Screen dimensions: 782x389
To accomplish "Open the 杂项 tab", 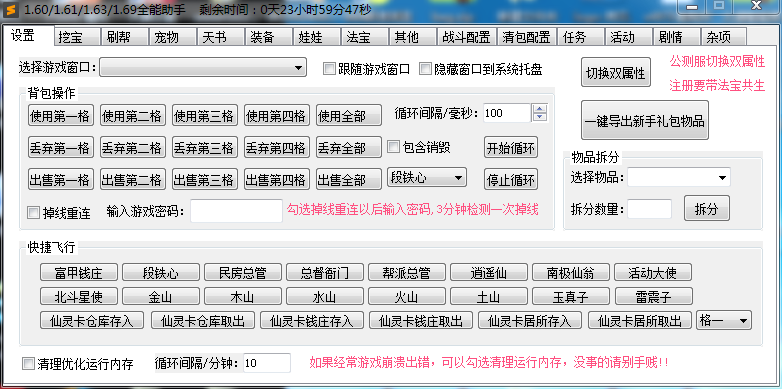I will pos(724,37).
